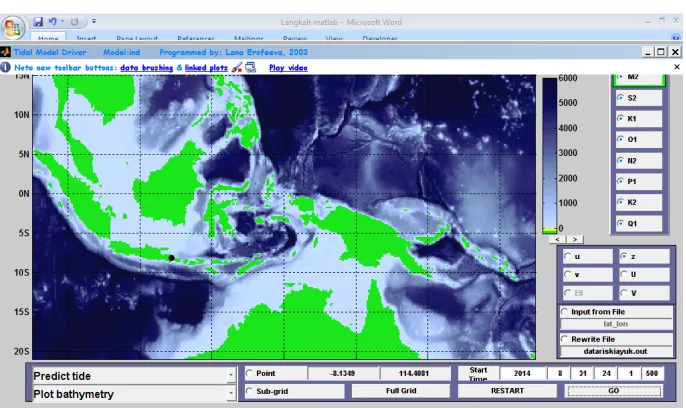Screen dimensions: 686x408
Task: Click the GO button
Action: 614,391
